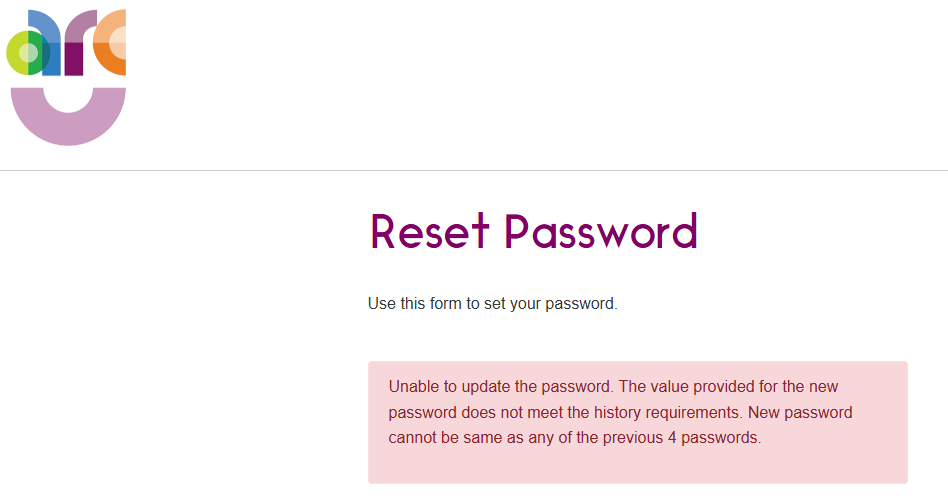Viewport: 948px width, 500px height.
Task: Click the word 'form' in the instruction text
Action: click(x=450, y=304)
